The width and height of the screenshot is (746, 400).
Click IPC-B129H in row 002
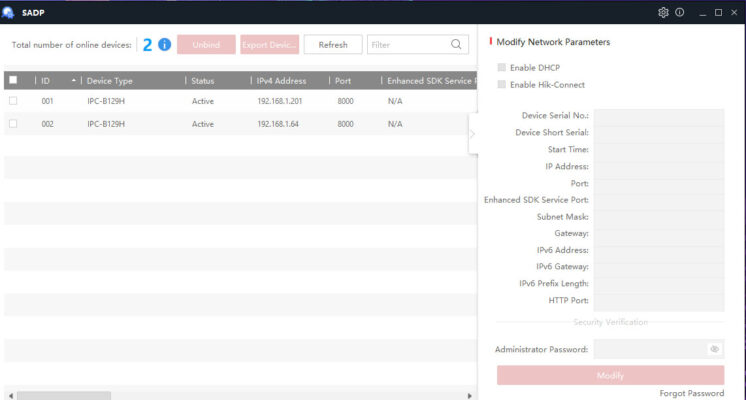click(106, 124)
